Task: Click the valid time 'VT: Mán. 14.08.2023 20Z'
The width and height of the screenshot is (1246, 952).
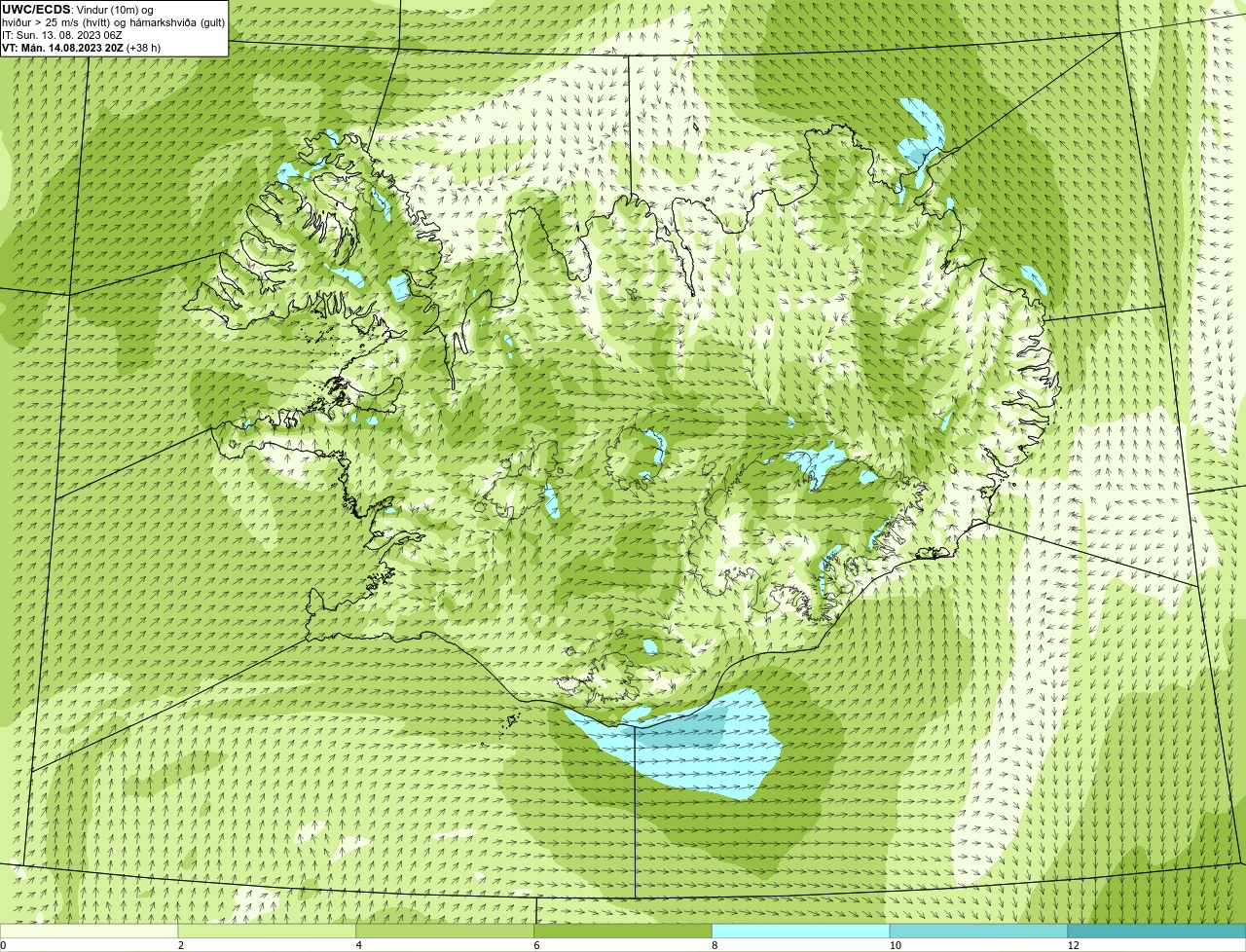Action: [x=62, y=47]
